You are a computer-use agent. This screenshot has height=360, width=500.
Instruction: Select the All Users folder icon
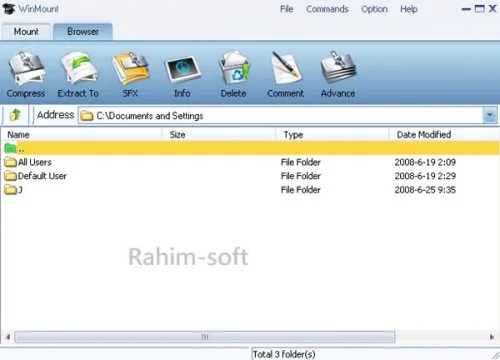point(11,162)
